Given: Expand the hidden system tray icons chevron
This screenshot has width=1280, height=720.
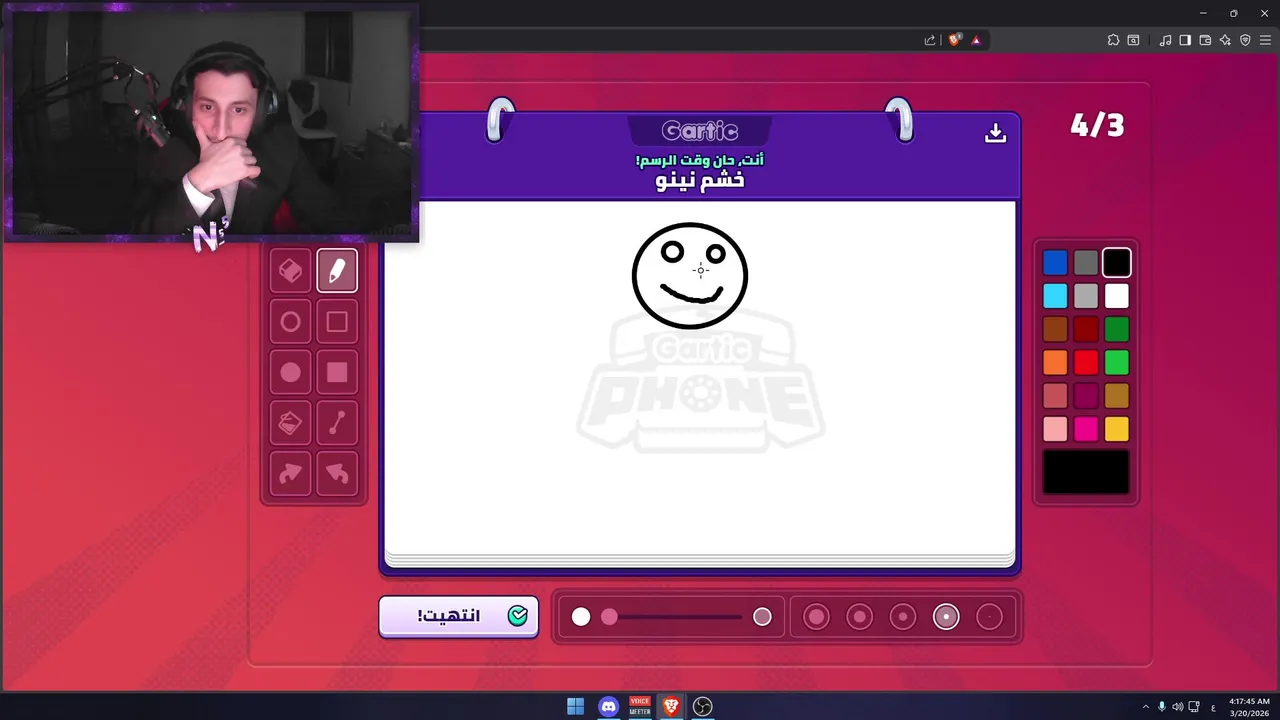Looking at the screenshot, I should (1146, 707).
